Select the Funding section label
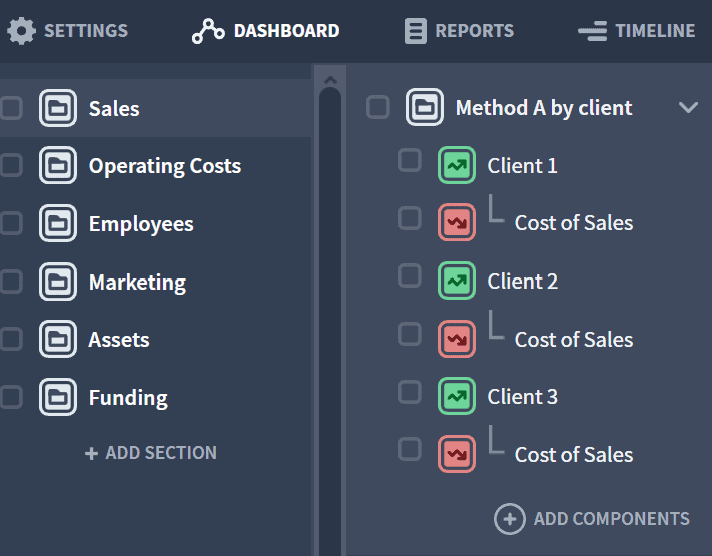The height and width of the screenshot is (556, 712). (x=128, y=398)
